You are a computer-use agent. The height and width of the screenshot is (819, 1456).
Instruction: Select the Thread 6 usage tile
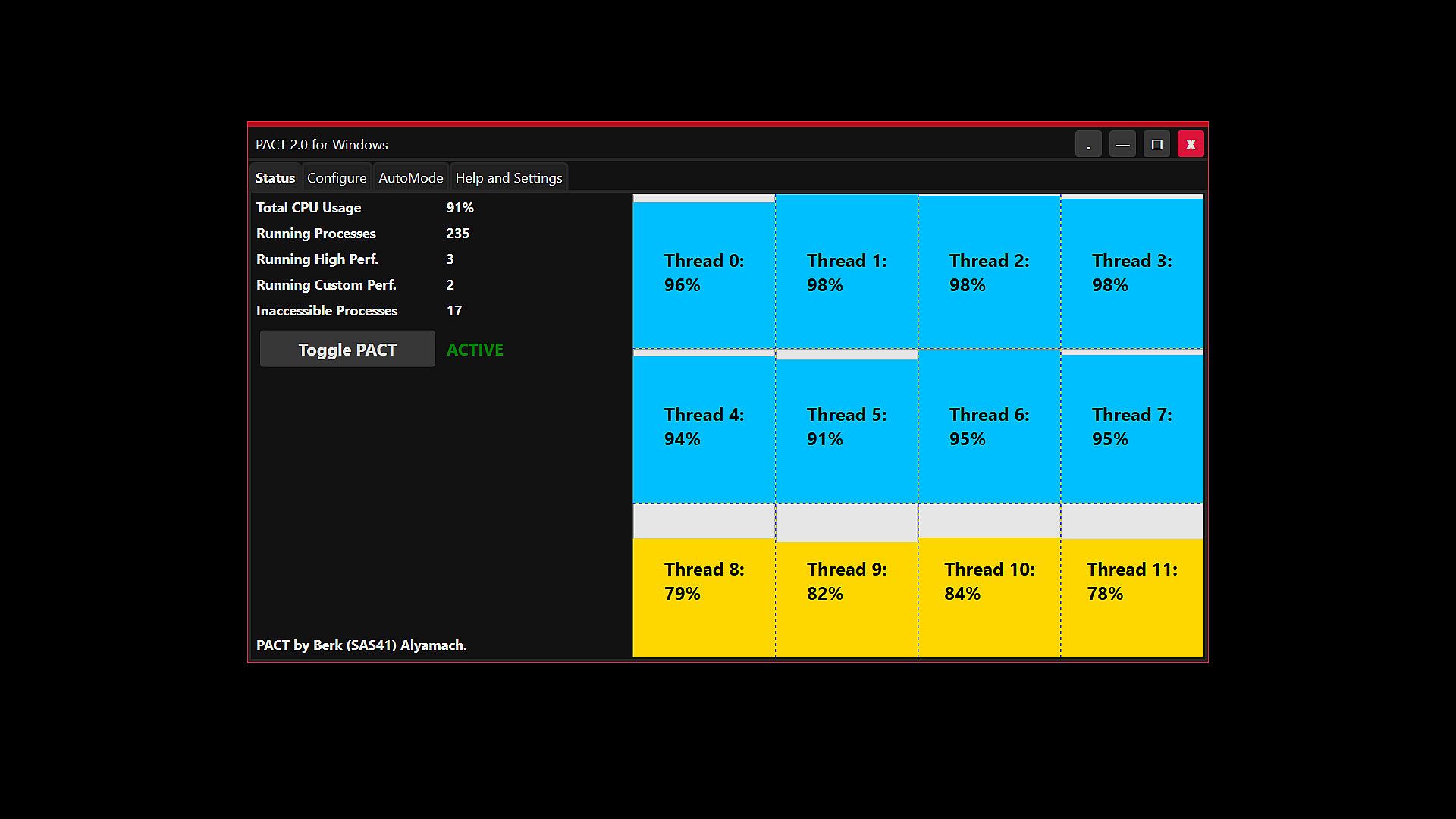[989, 427]
